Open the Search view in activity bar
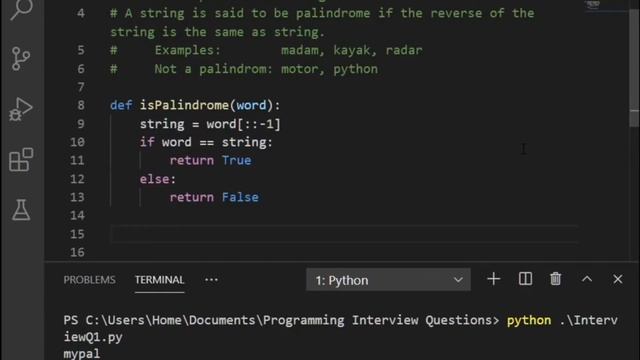 (x=21, y=9)
